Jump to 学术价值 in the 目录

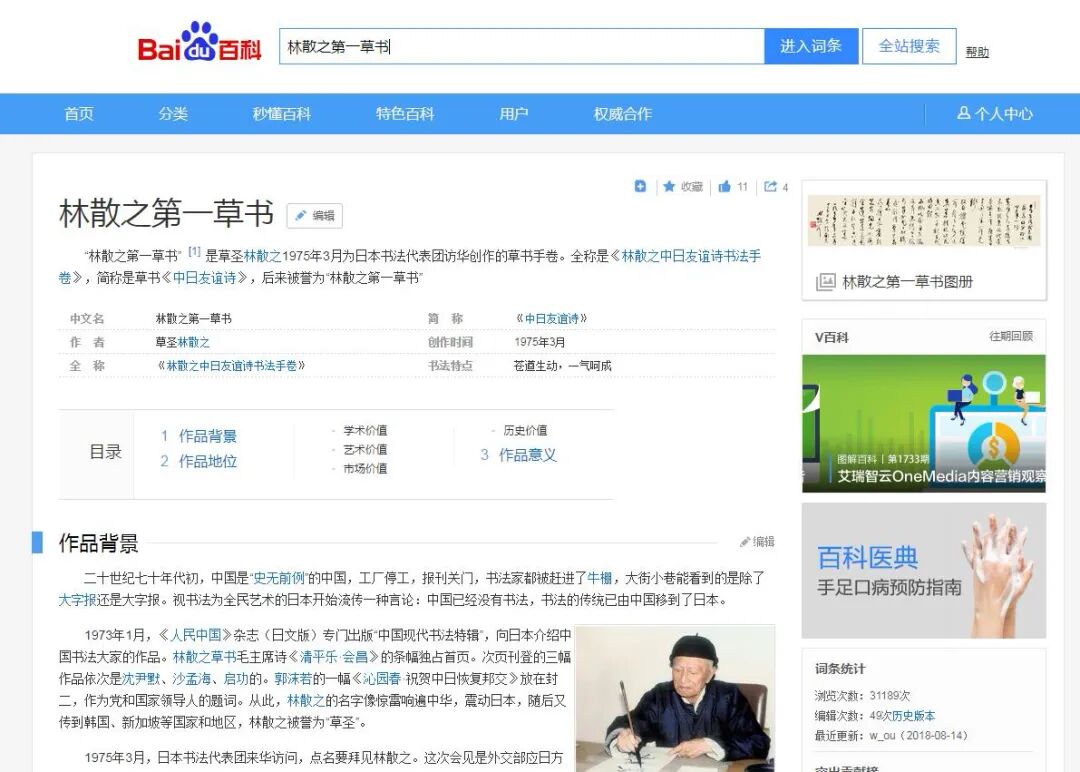[x=365, y=430]
